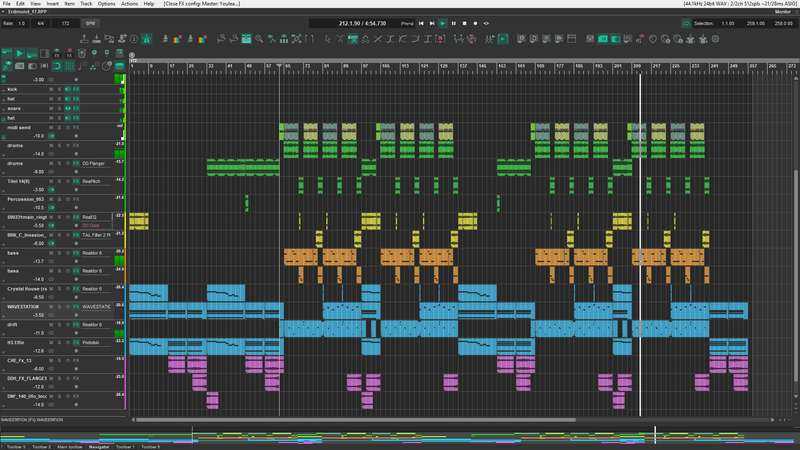Toggle the teal grid toolbar icon
The height and width of the screenshot is (450, 800).
tap(246, 39)
